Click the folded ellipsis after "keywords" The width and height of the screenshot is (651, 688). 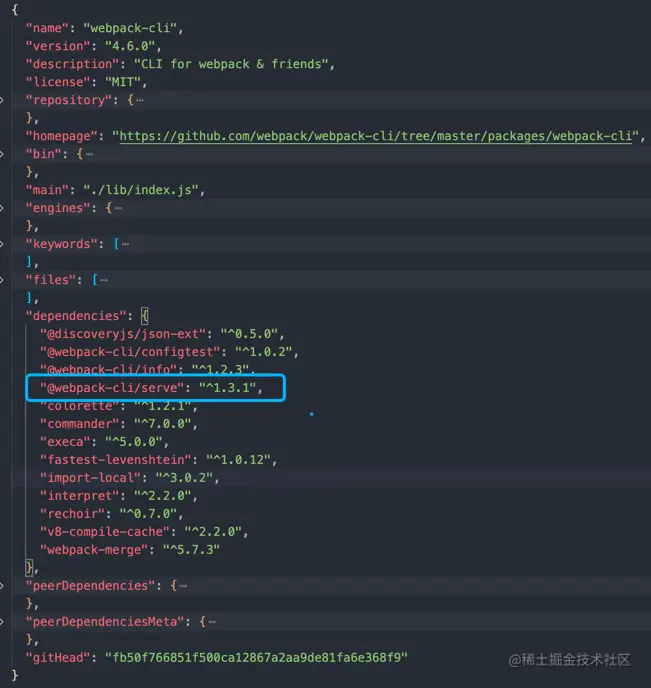click(125, 244)
